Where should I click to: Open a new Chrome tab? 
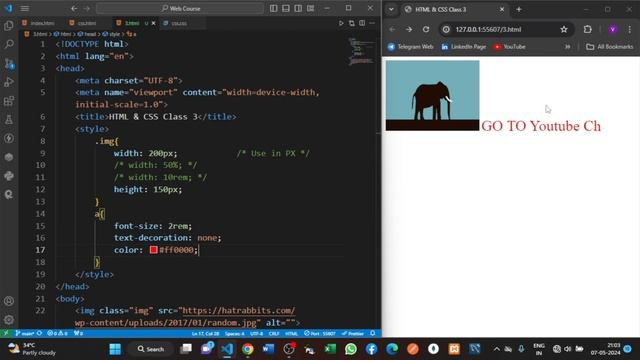pyautogui.click(x=519, y=9)
